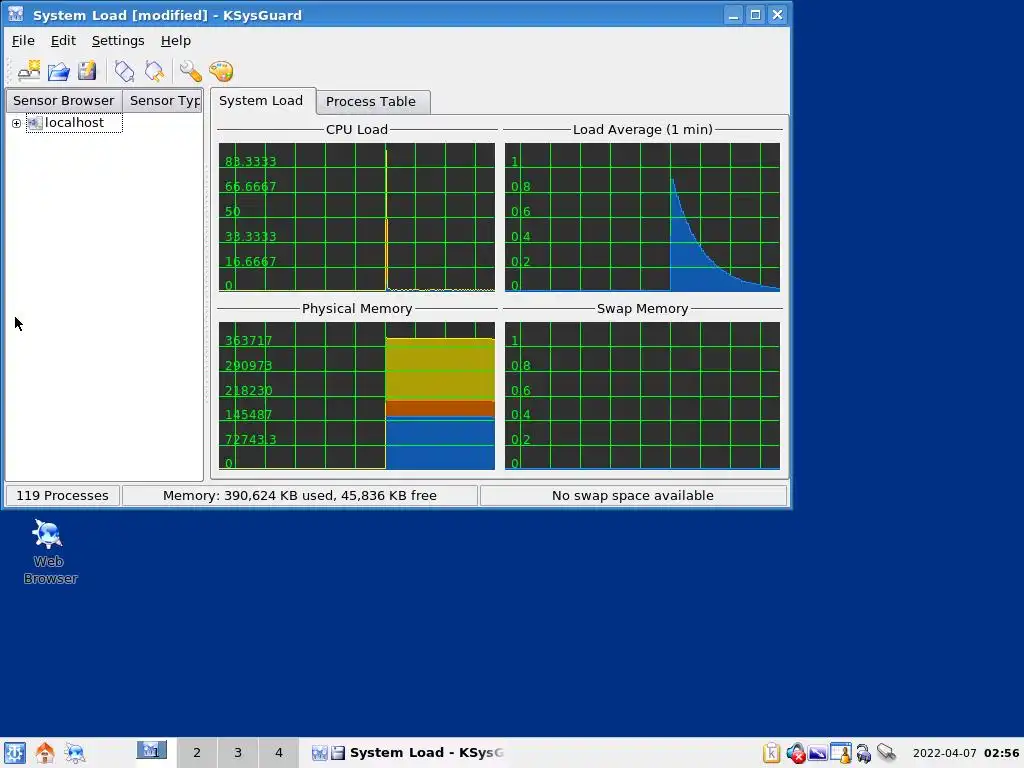Screen dimensions: 1024x768
Task: Open the File menu
Action: [23, 40]
